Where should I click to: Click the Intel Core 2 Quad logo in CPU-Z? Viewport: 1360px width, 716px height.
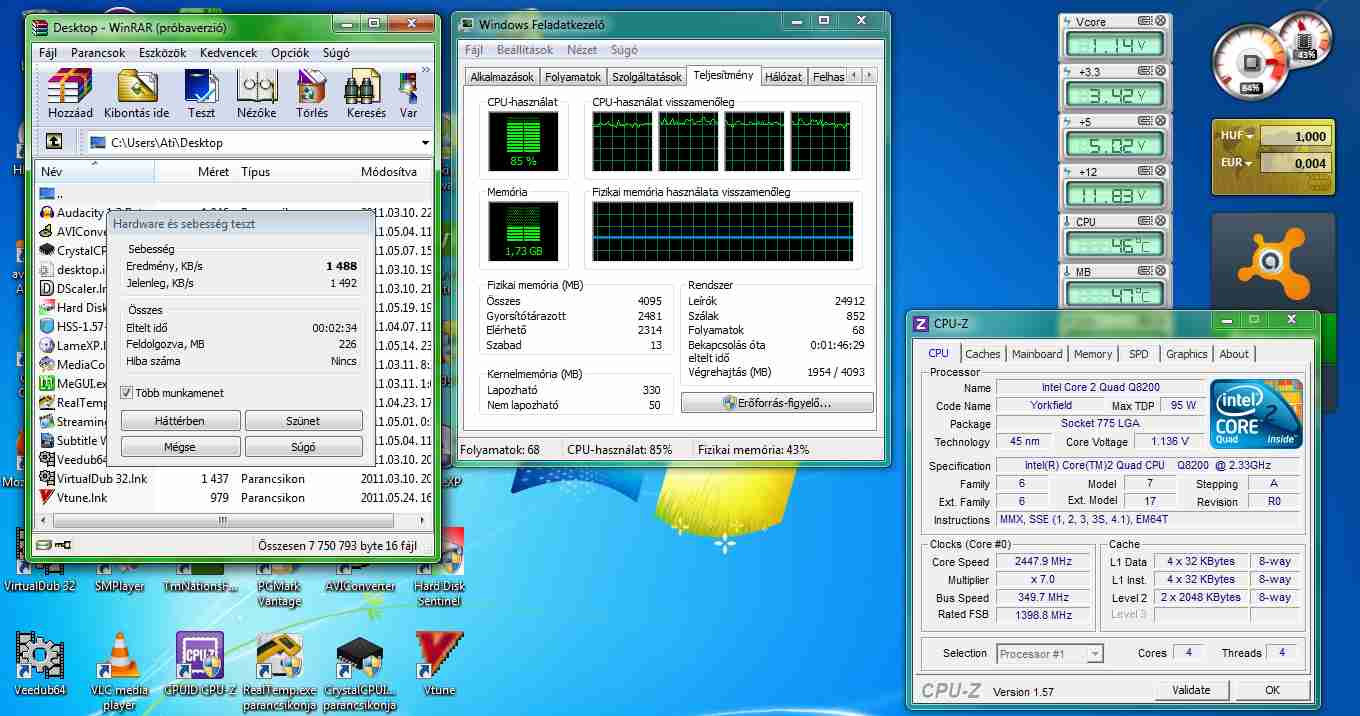click(1257, 415)
